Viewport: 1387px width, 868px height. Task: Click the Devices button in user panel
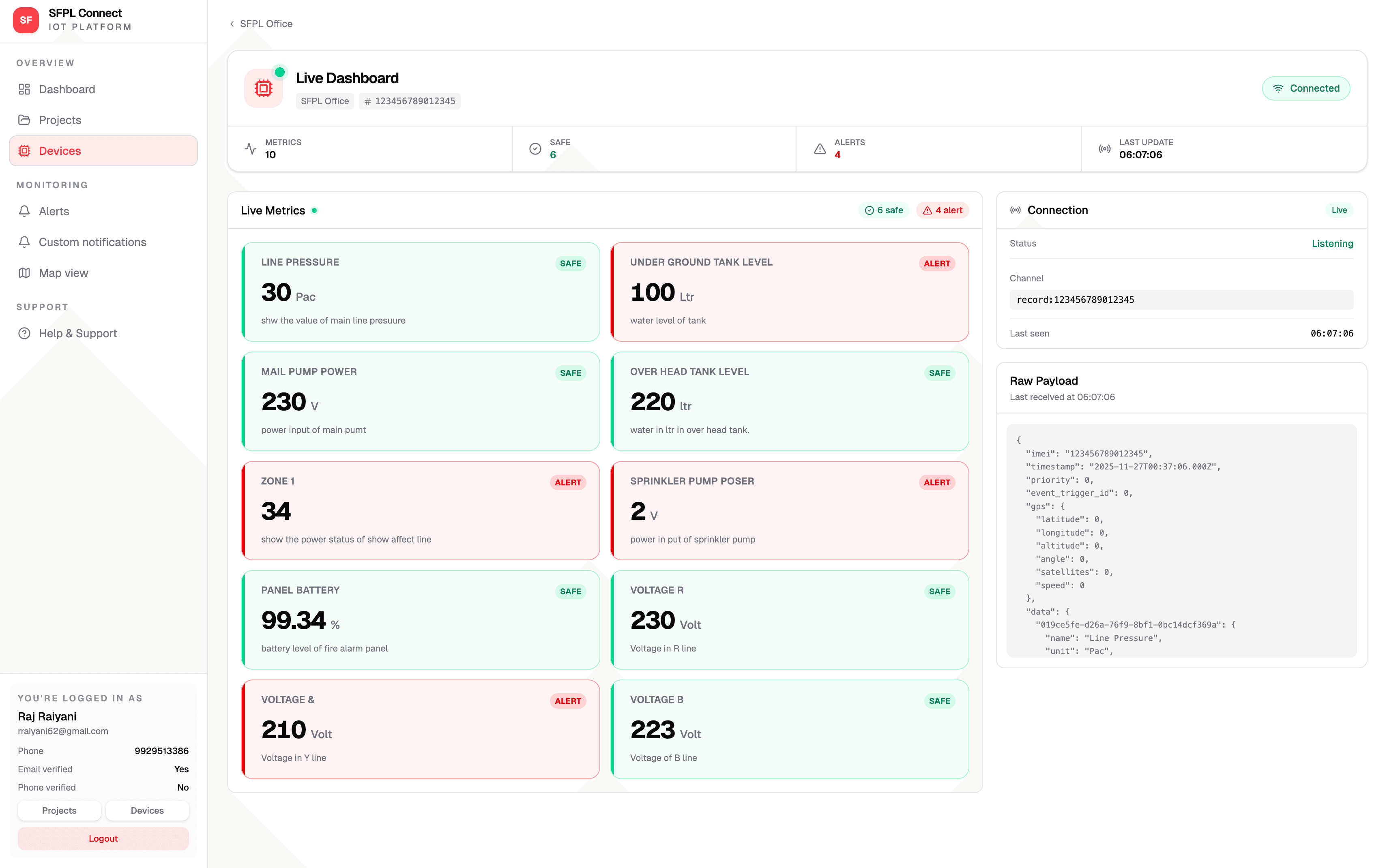pos(147,810)
